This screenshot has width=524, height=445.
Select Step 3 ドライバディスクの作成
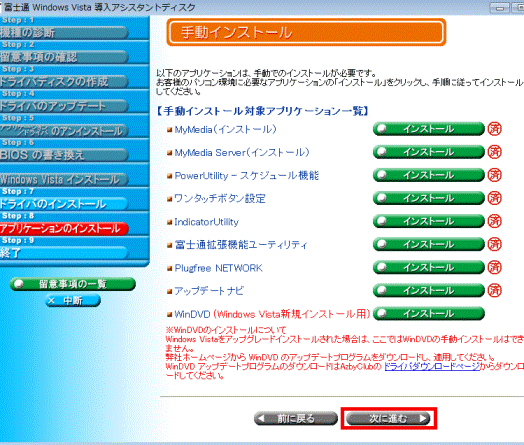tap(64, 82)
